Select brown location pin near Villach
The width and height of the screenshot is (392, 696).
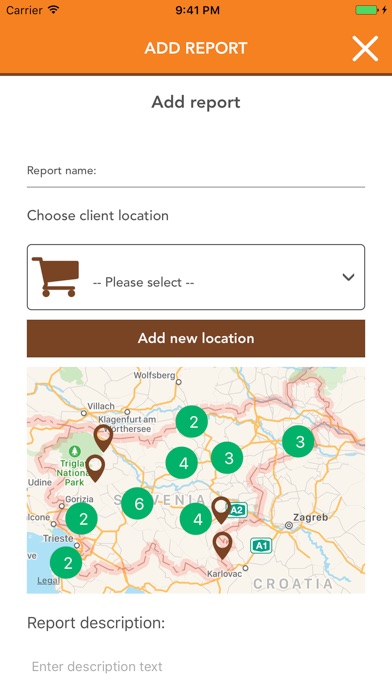click(103, 438)
